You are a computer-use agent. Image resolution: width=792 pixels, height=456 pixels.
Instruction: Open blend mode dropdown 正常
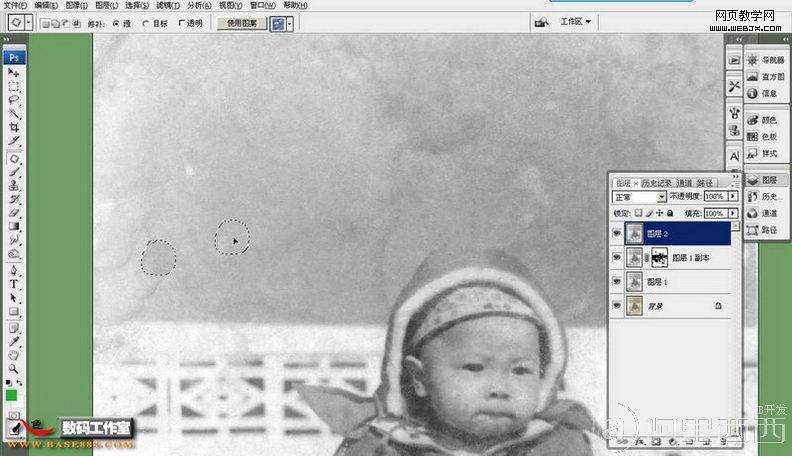coord(639,196)
